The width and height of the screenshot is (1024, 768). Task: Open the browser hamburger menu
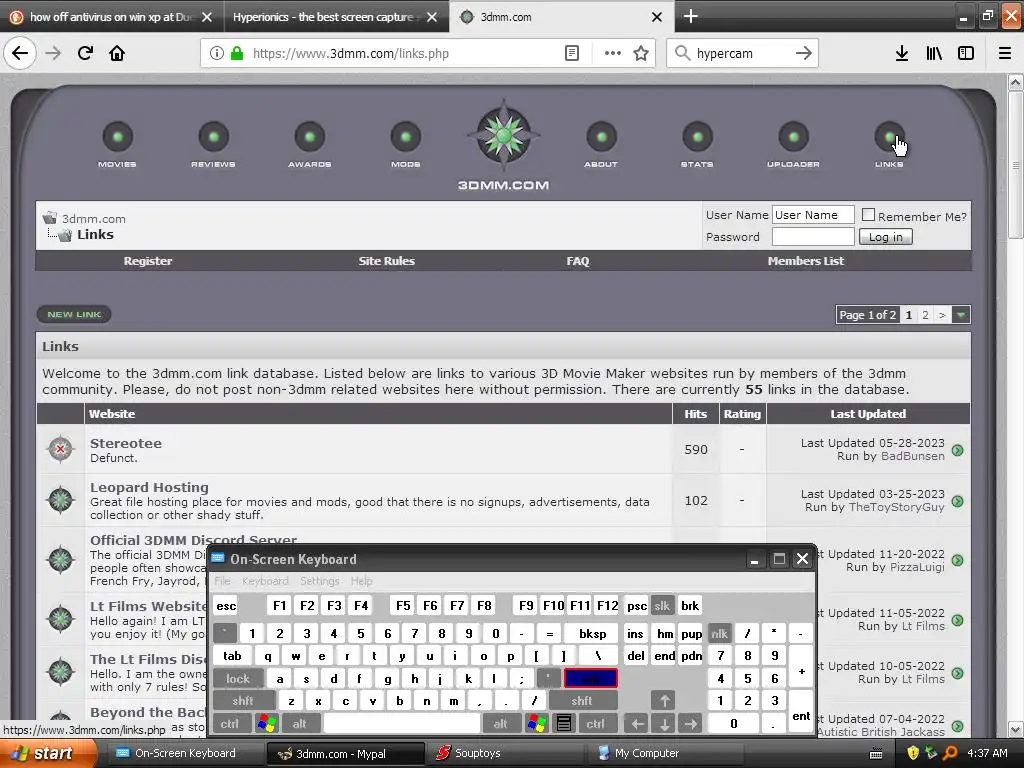click(1004, 54)
